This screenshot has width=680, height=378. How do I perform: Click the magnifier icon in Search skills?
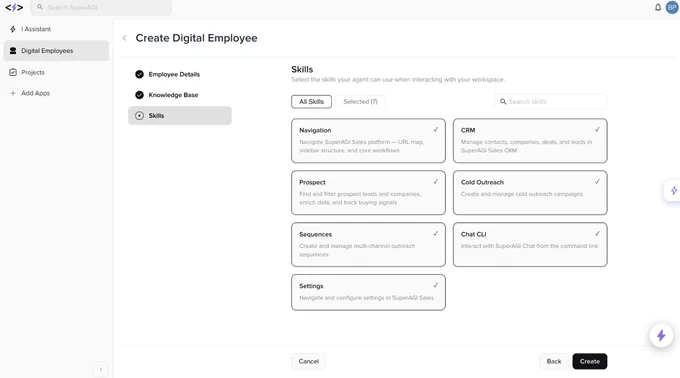point(503,101)
